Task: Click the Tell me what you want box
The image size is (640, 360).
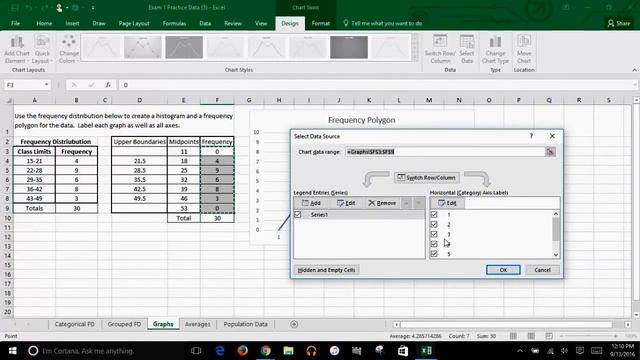Action: coord(382,23)
